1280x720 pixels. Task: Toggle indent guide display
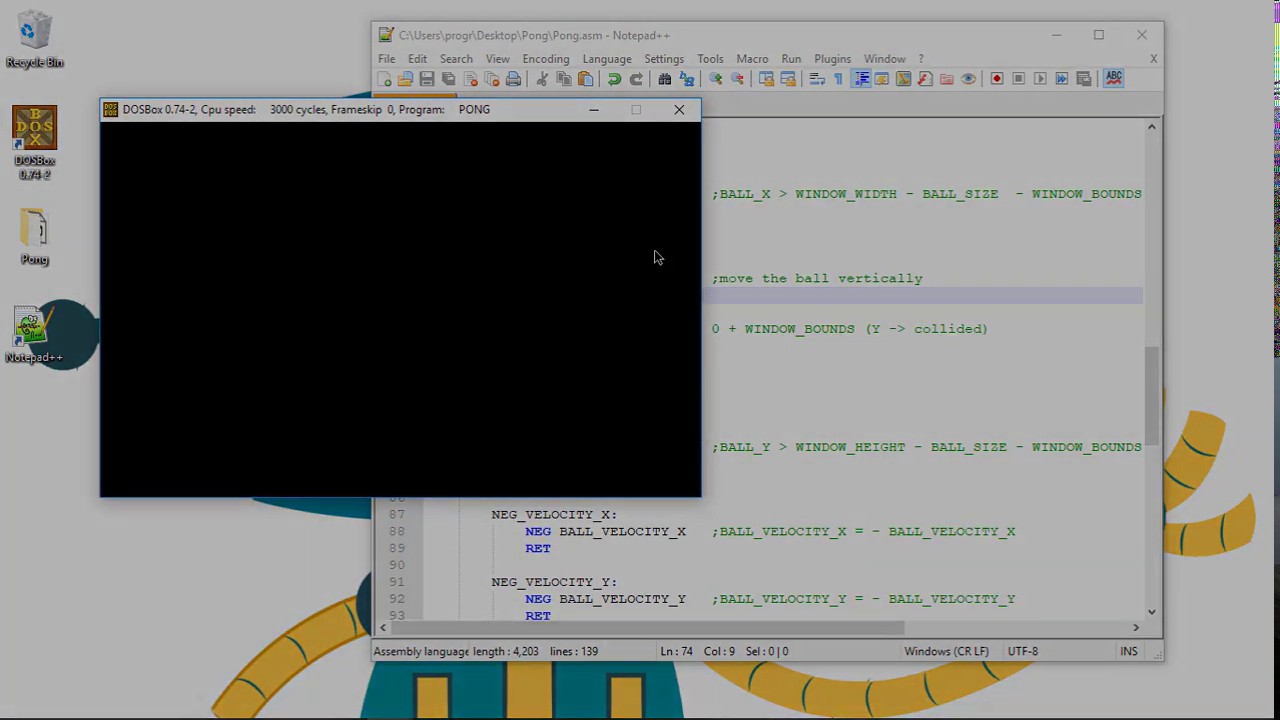[x=861, y=79]
